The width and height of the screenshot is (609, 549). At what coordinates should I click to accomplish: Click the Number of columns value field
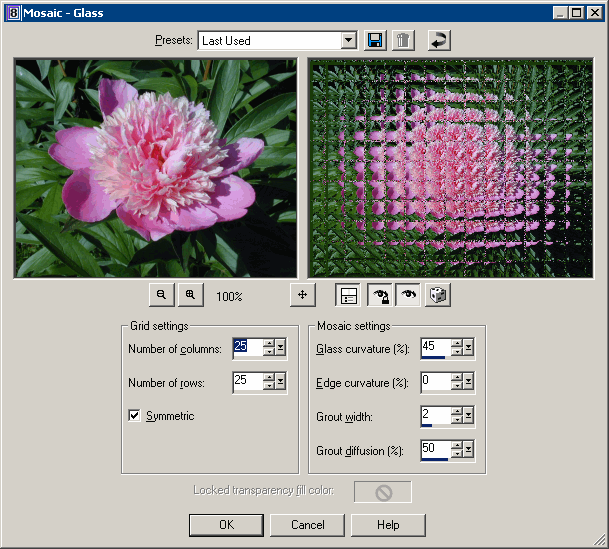click(x=248, y=347)
